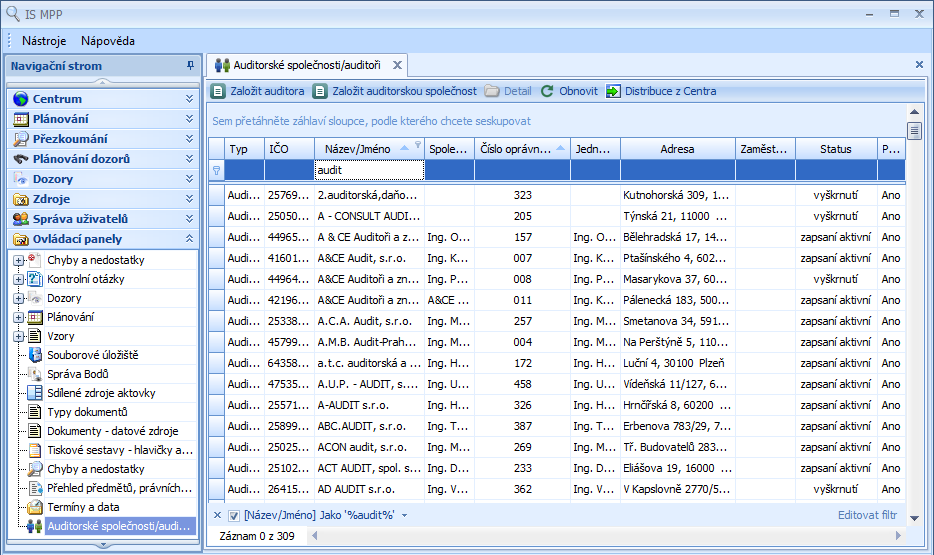Screen dimensions: 934x555
Task: Click the Založit auditorskou společnost icon
Action: (320, 91)
